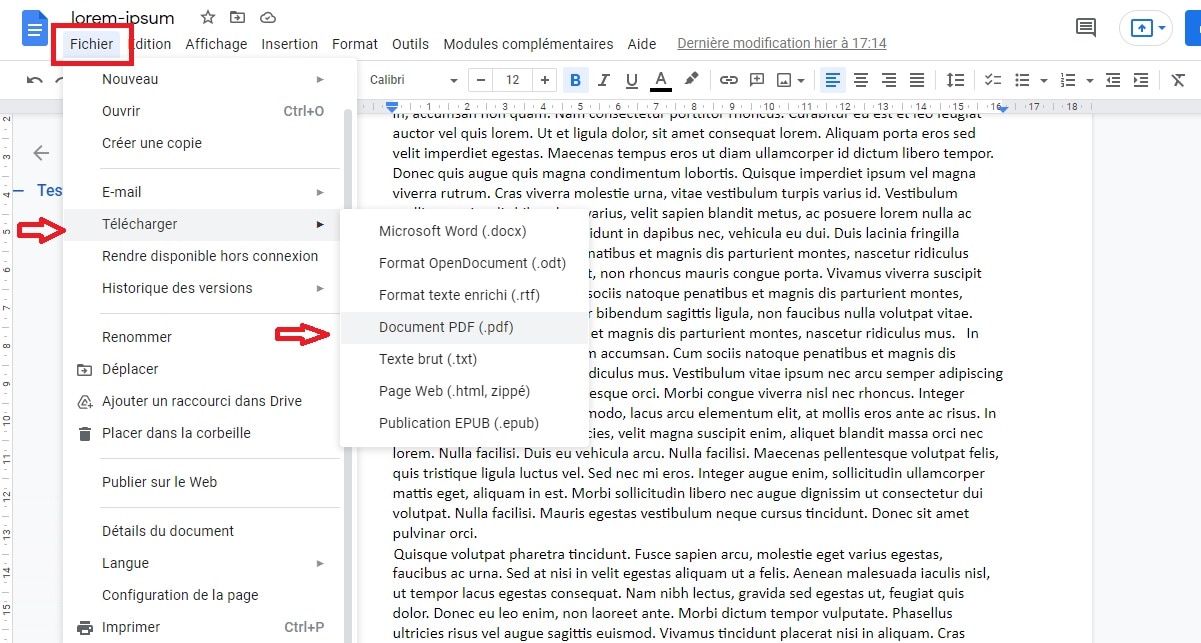Open the line spacing icon
The height and width of the screenshot is (643, 1201).
coord(955,79)
